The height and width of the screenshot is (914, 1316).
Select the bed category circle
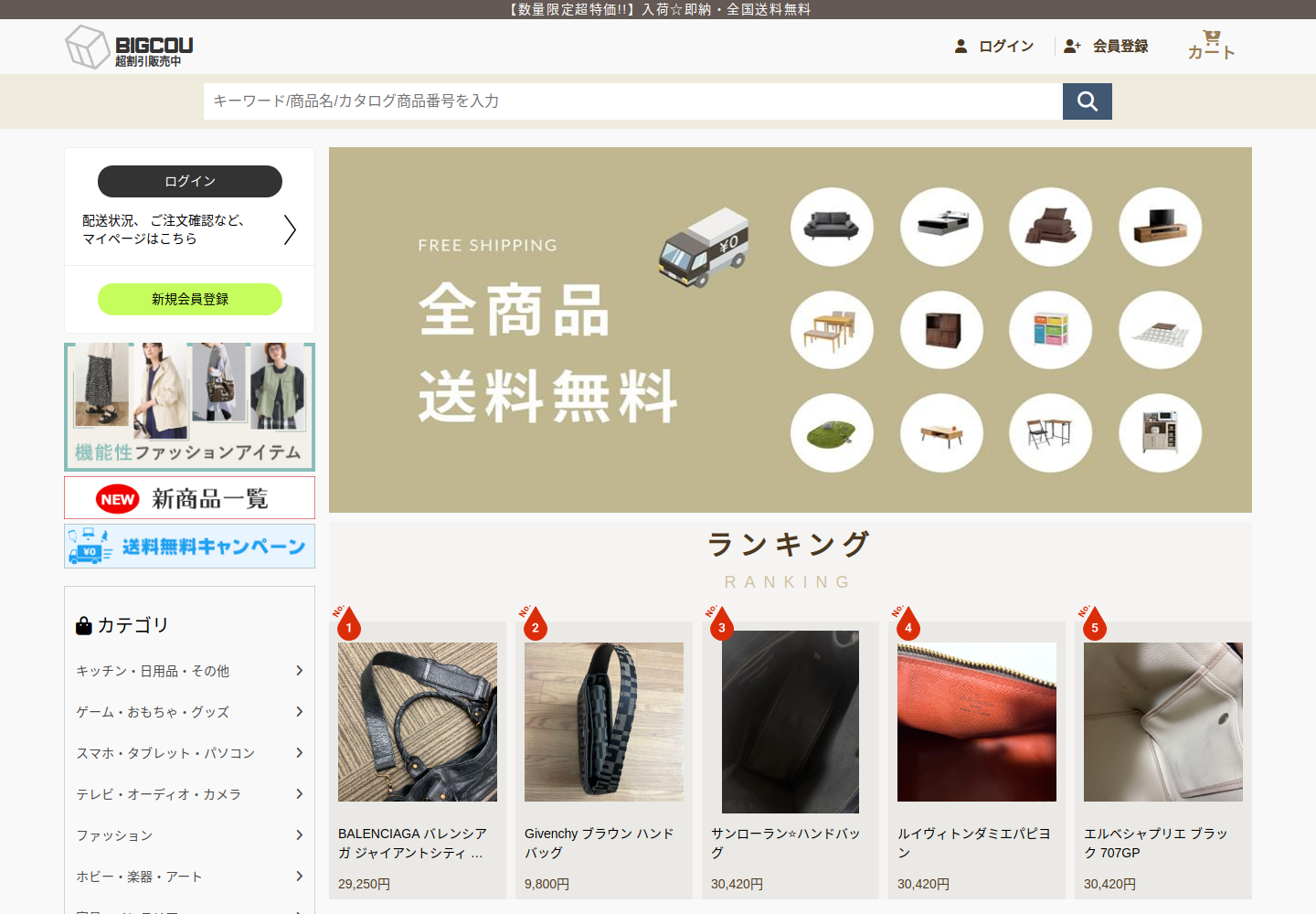tap(941, 227)
